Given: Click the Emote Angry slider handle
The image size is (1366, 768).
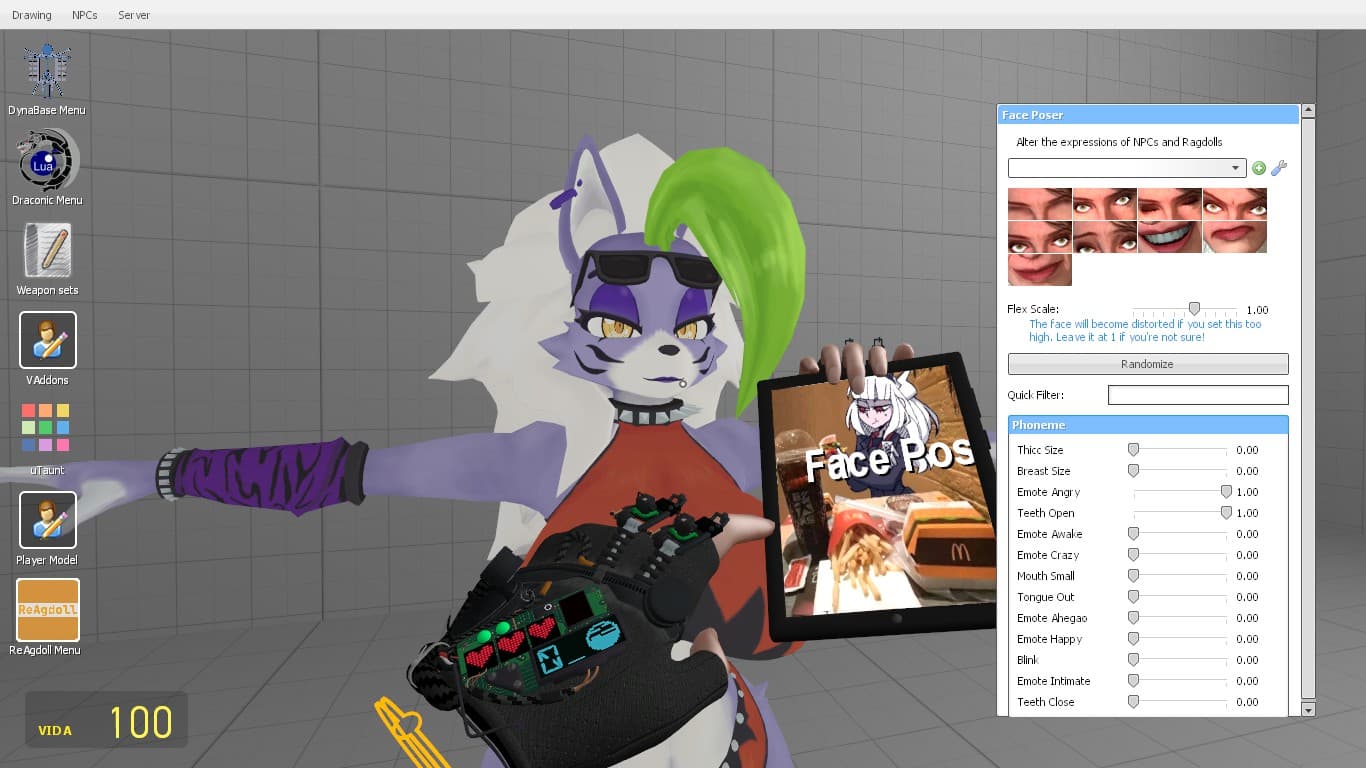Looking at the screenshot, I should (x=1226, y=492).
